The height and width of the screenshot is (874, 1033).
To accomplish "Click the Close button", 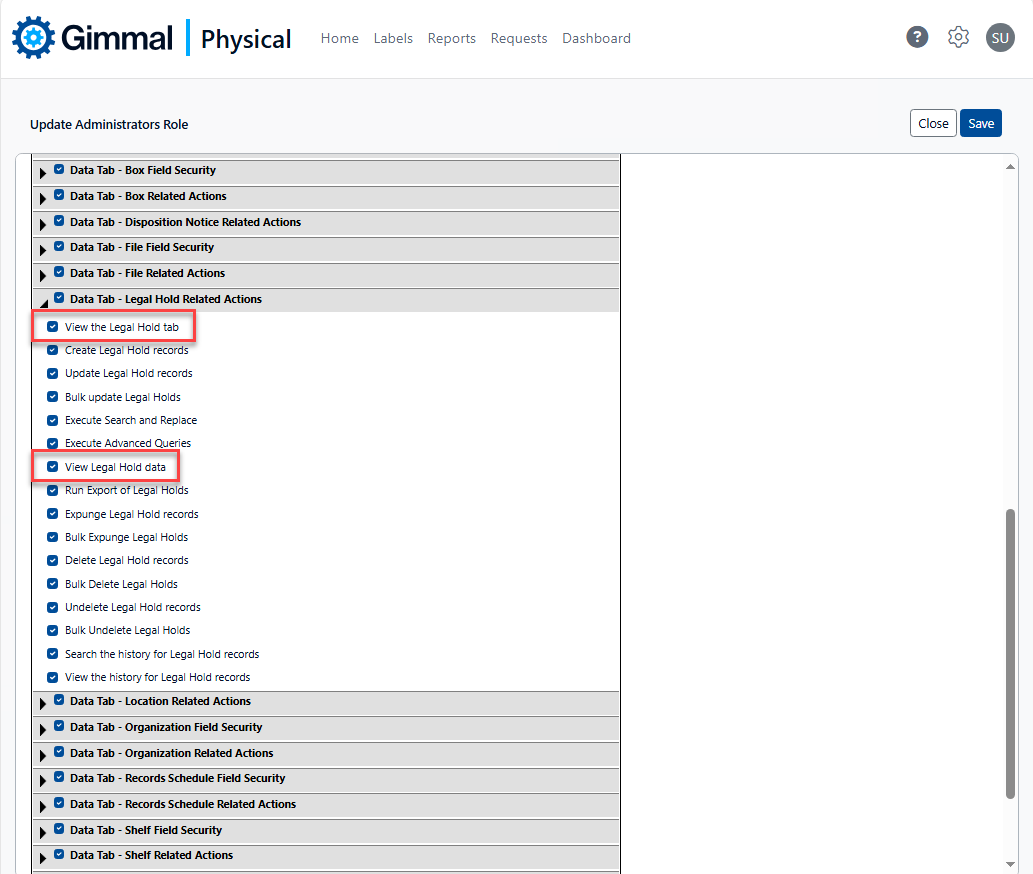I will tap(932, 123).
